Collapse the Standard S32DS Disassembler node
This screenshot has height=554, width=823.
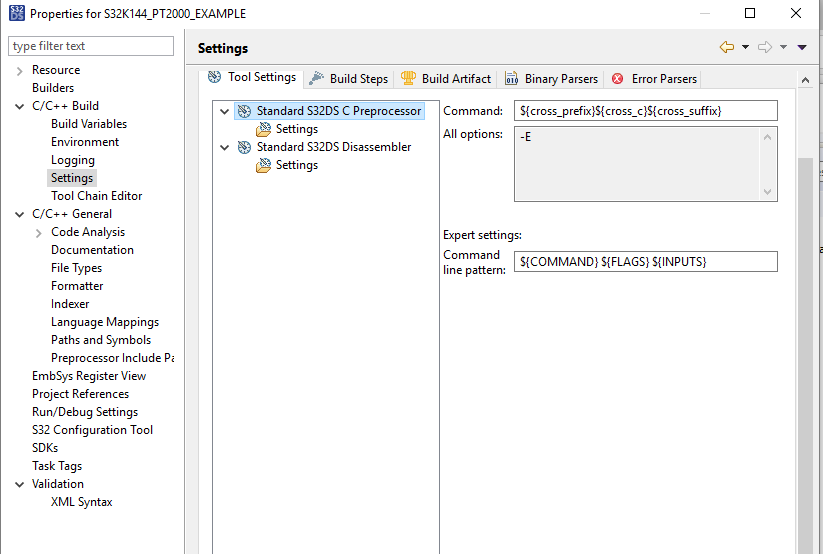coord(224,148)
